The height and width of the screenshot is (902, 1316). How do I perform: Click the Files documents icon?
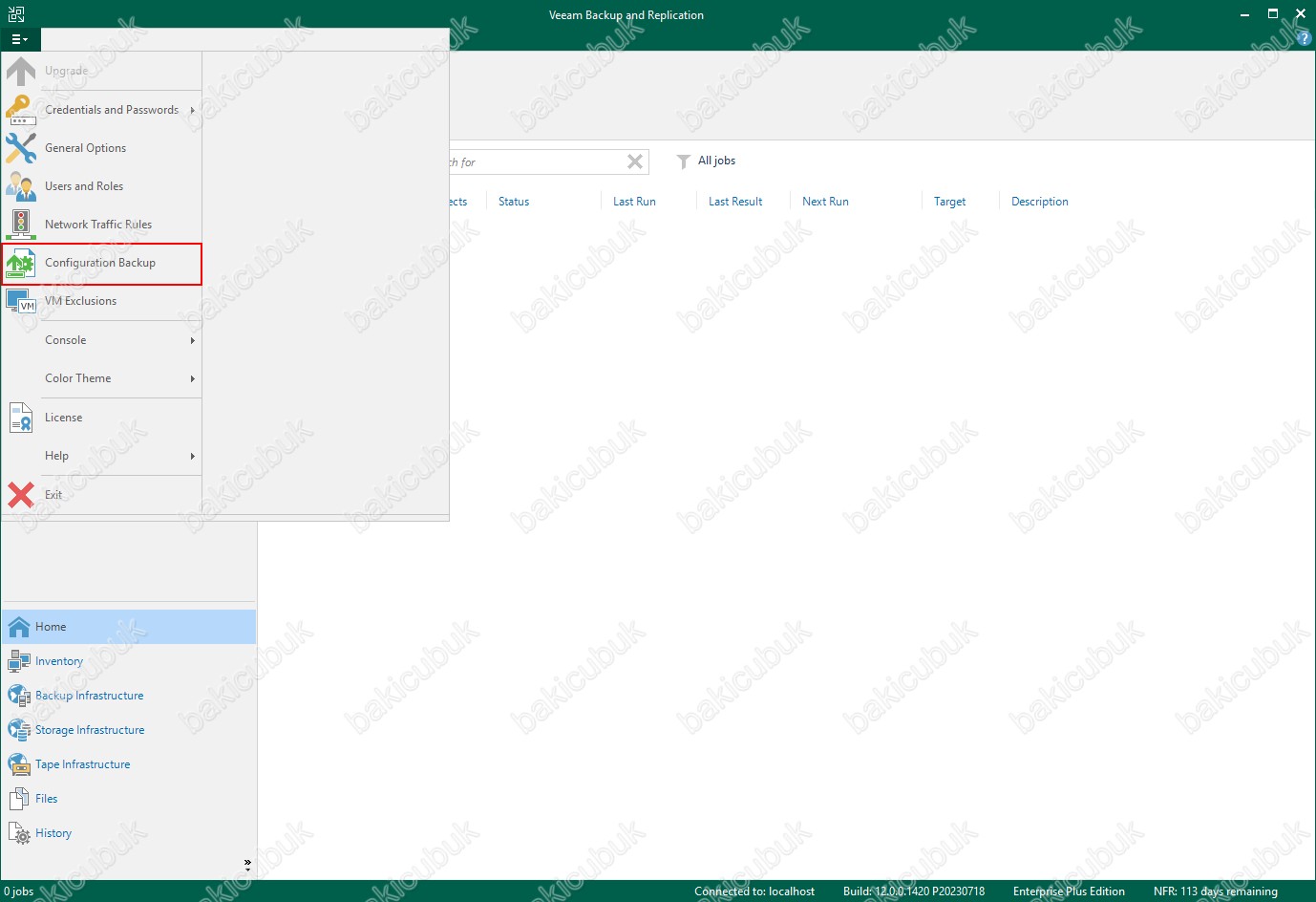click(x=19, y=799)
